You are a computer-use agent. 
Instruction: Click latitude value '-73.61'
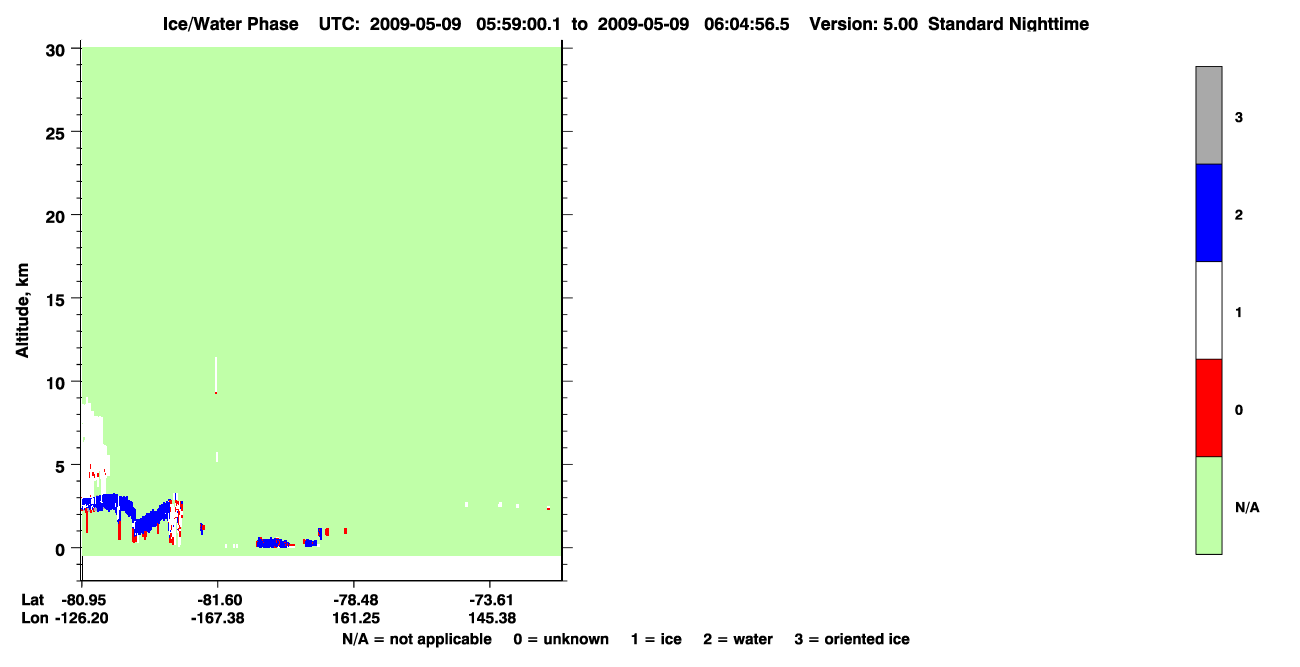[489, 599]
